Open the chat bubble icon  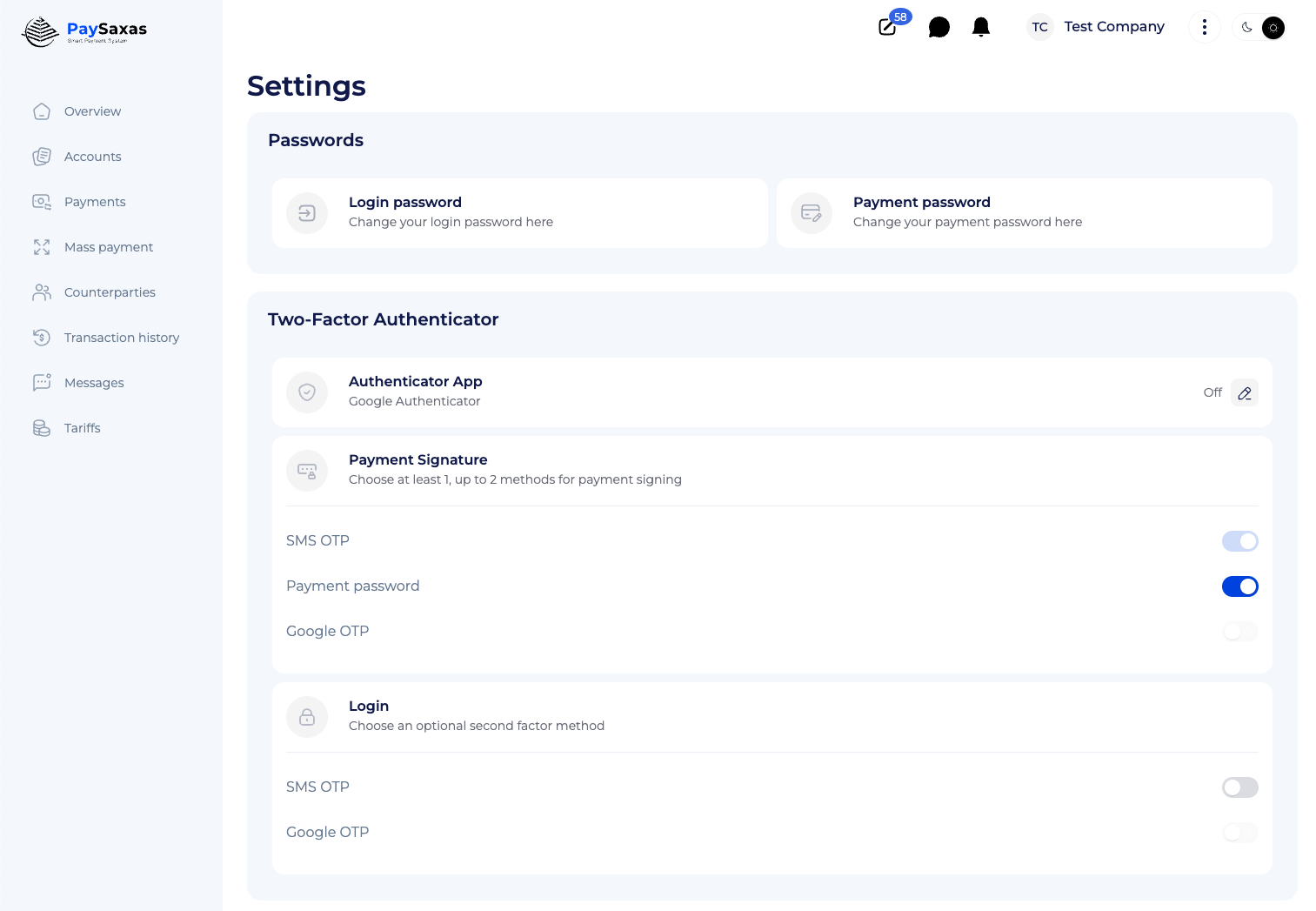(939, 28)
